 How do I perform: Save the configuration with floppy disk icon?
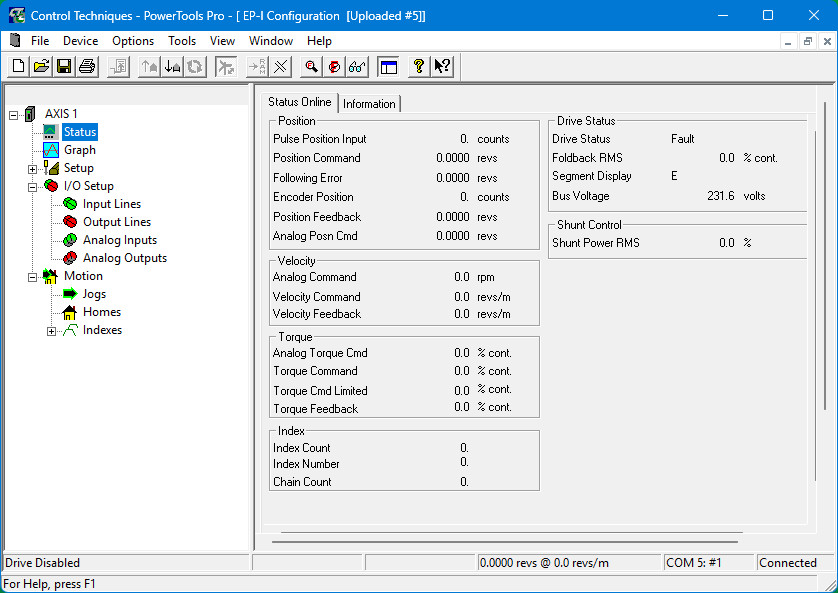pyautogui.click(x=64, y=67)
